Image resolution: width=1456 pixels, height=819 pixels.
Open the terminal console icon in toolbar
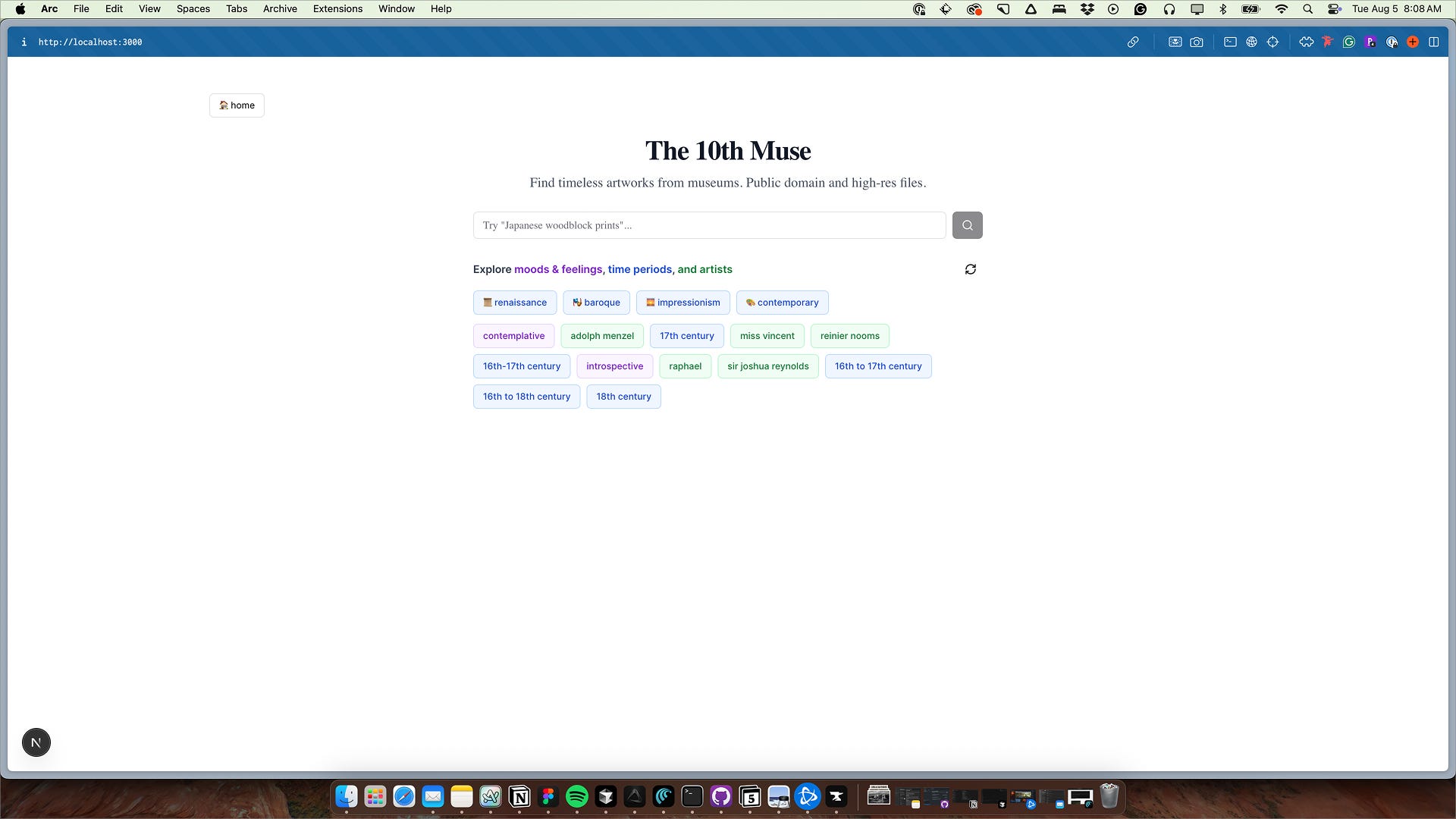coord(1230,42)
